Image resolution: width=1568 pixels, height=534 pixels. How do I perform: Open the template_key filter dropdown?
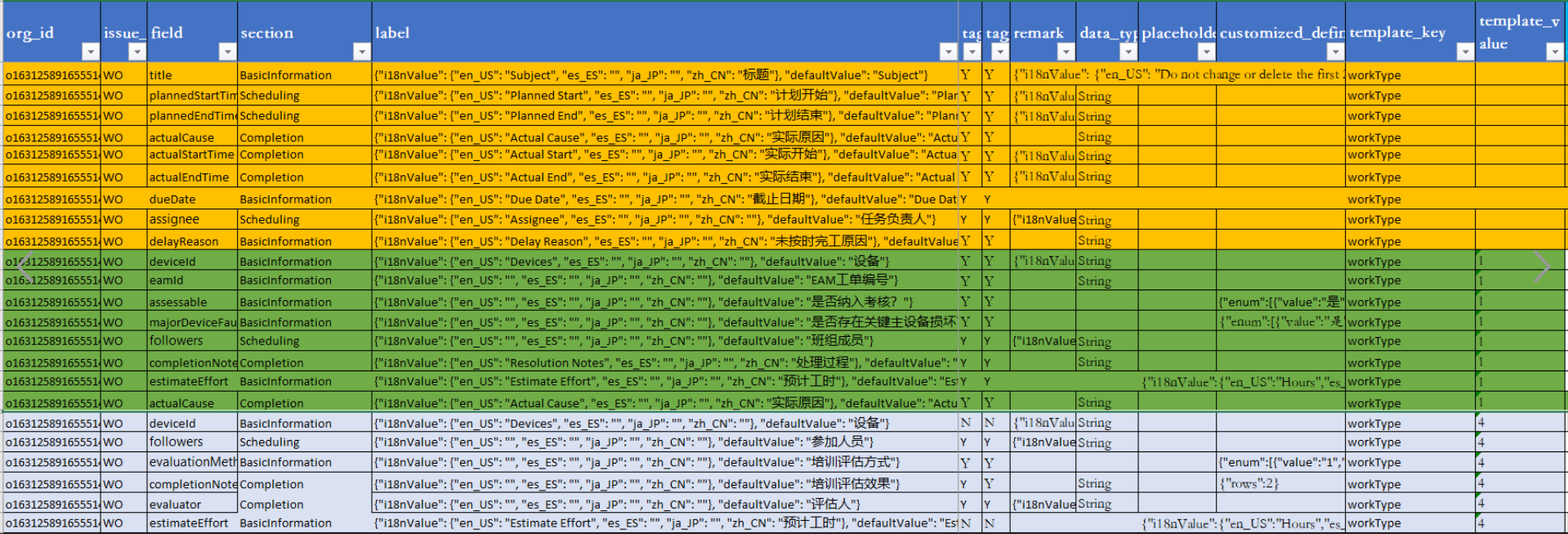coord(1465,52)
